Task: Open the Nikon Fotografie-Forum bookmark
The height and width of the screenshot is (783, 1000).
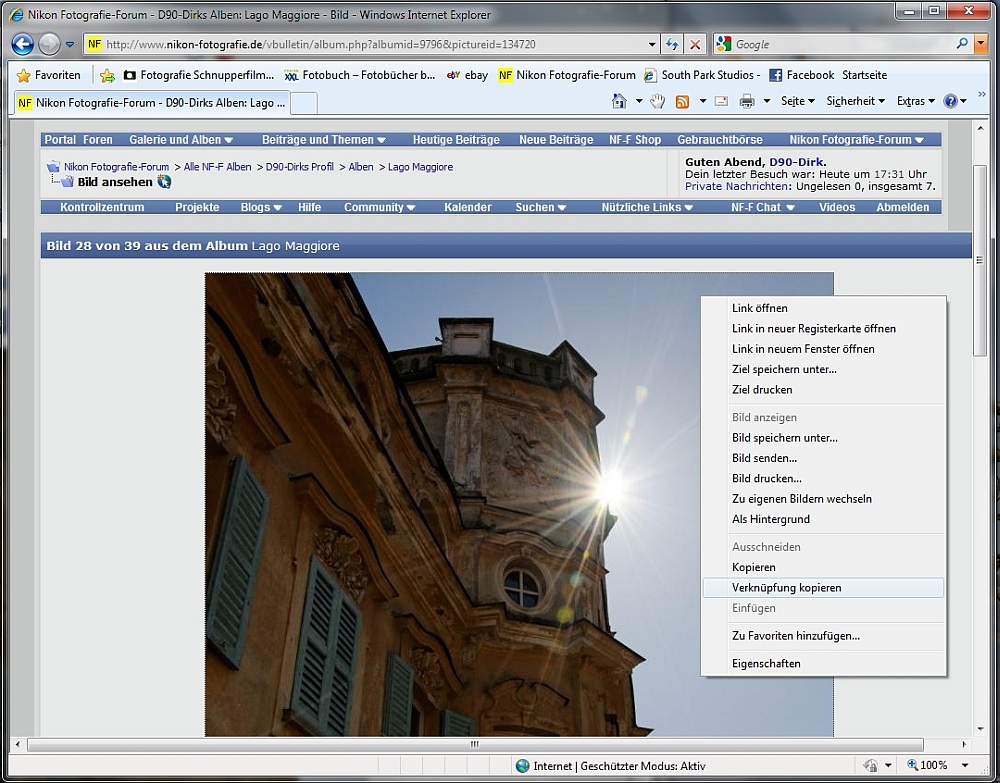Action: (x=568, y=75)
